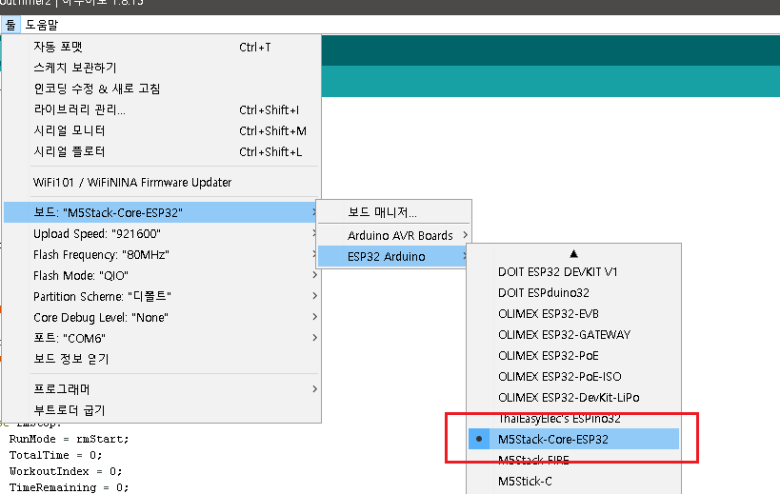Screen dimensions: 780x494
Task: Select 자동 포맷 menu entry
Action: (162, 47)
